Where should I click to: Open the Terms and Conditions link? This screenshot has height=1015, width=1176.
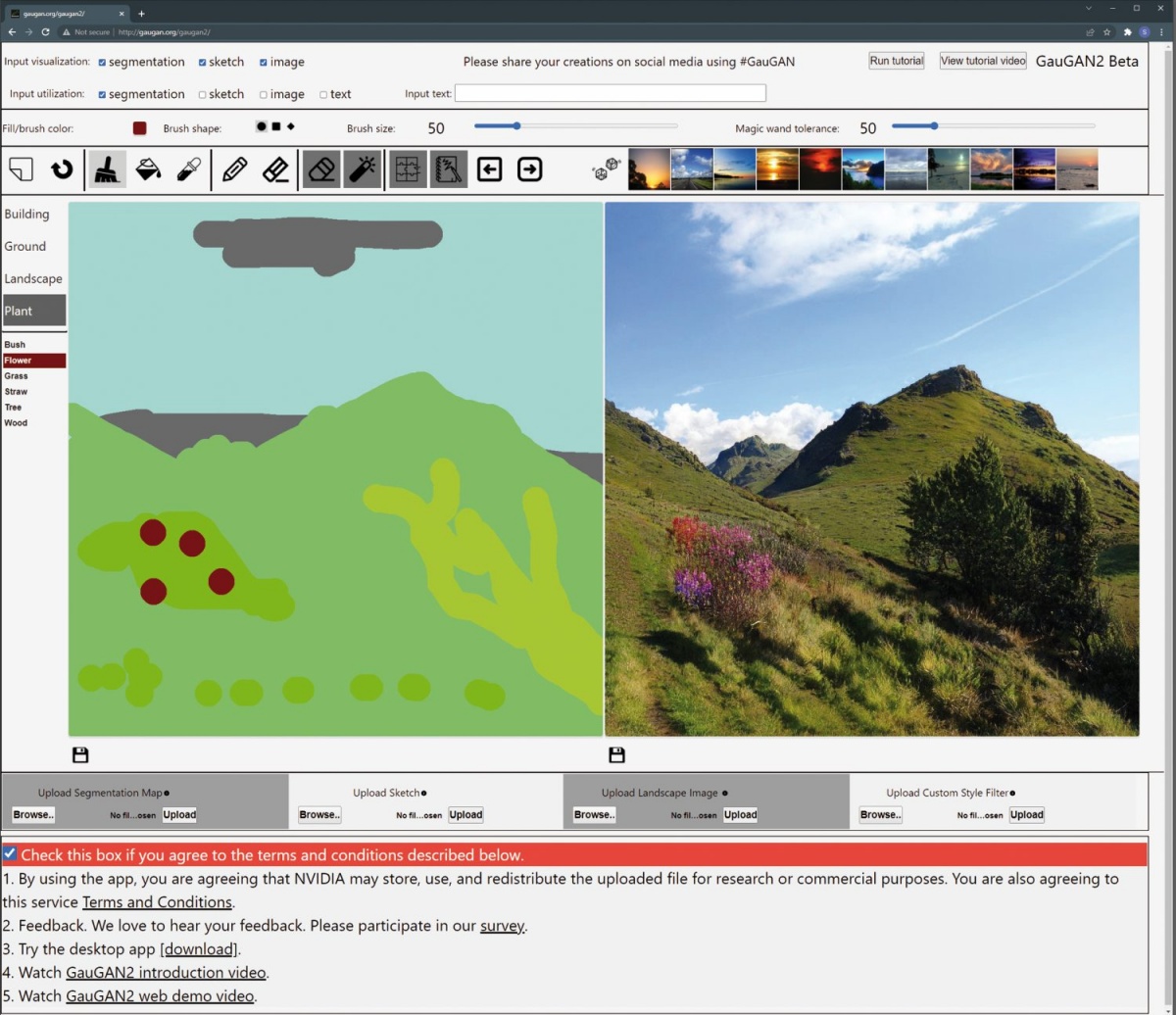157,902
